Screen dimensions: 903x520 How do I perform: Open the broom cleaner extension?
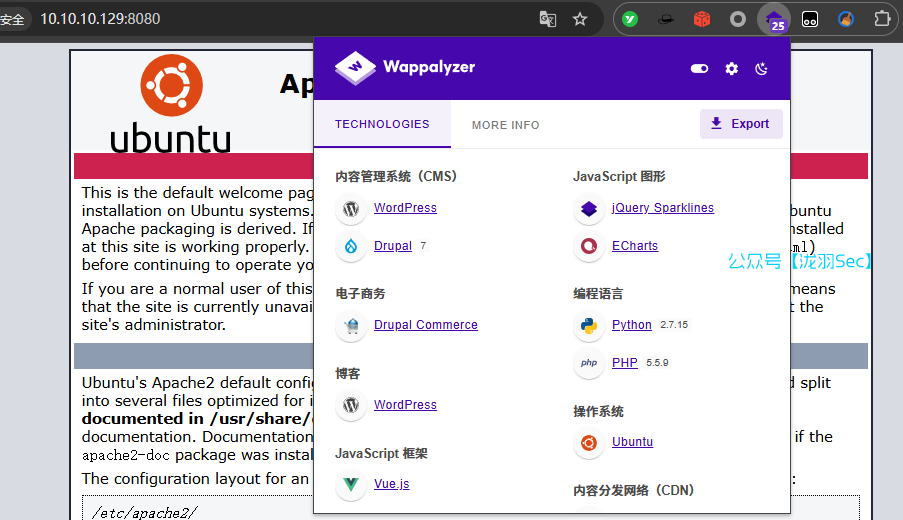click(846, 19)
